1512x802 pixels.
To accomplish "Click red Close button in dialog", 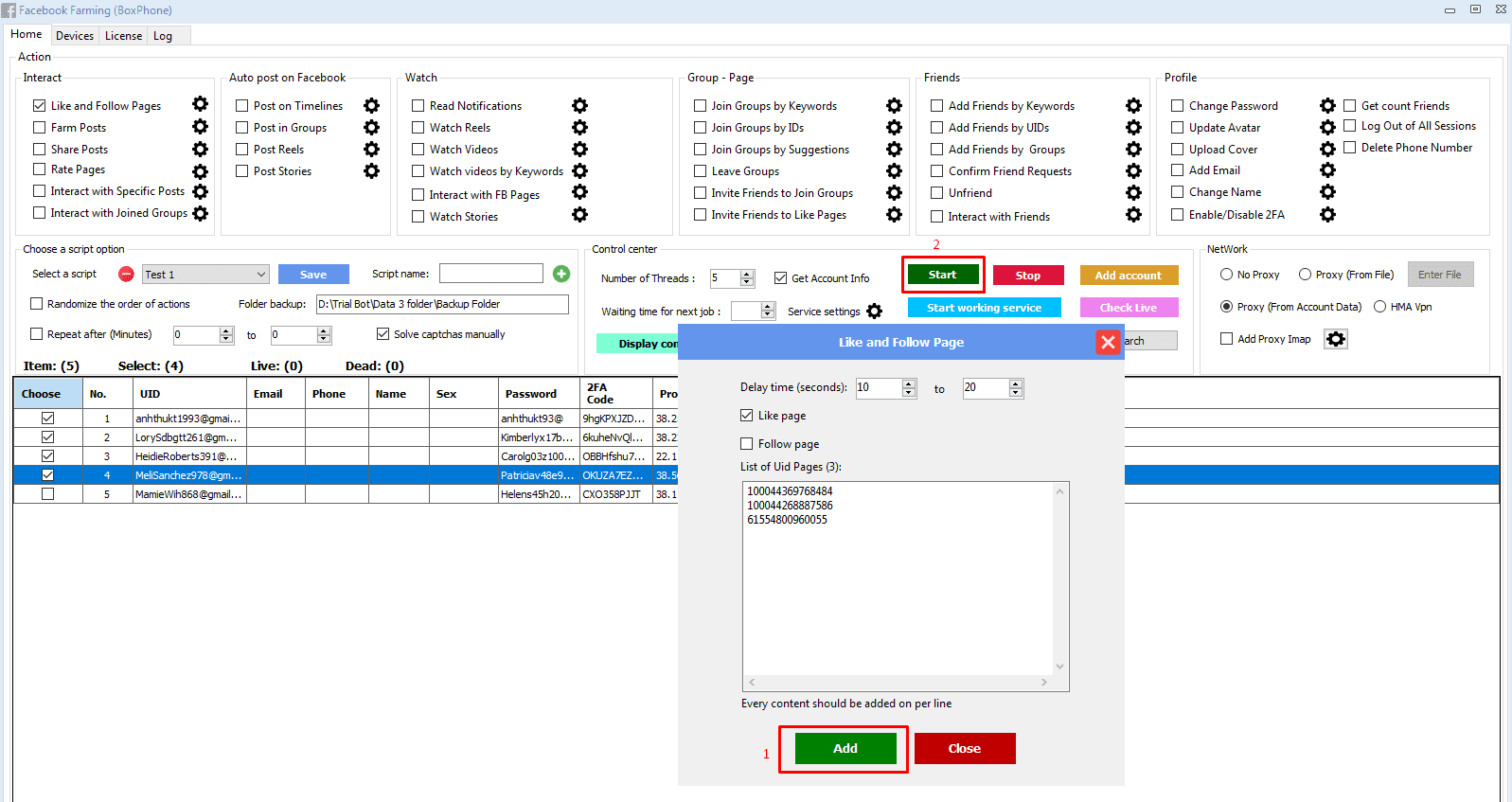I will (x=965, y=748).
